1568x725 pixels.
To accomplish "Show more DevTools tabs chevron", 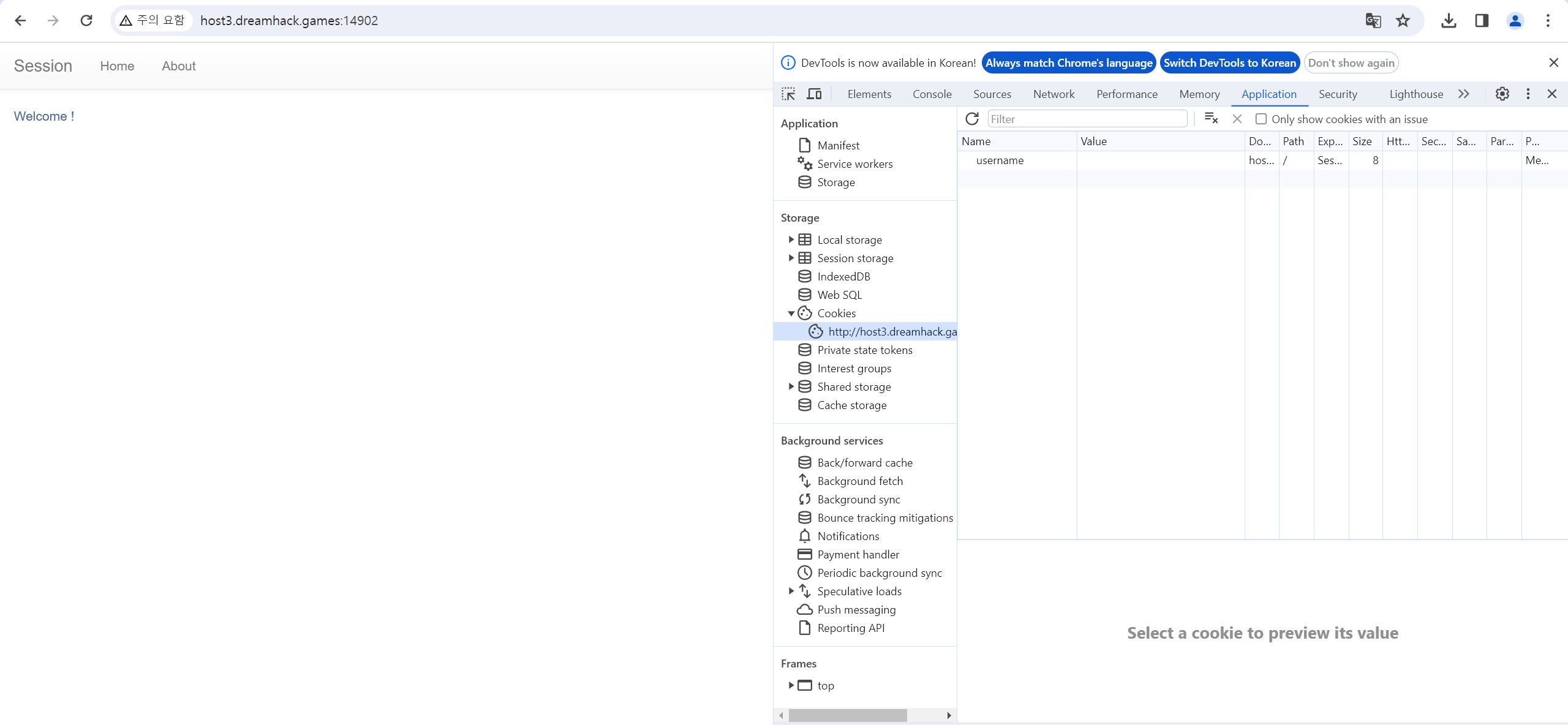I will point(1463,94).
